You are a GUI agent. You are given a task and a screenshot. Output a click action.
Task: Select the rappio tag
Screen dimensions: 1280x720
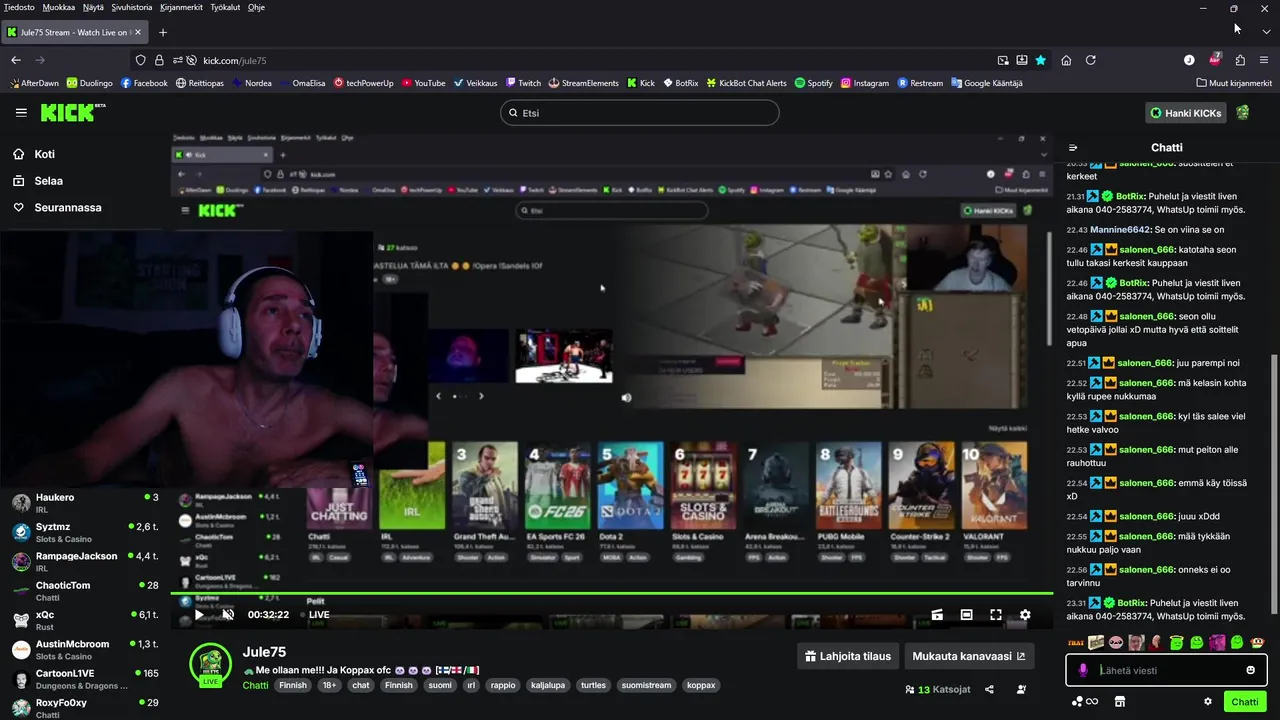(503, 686)
